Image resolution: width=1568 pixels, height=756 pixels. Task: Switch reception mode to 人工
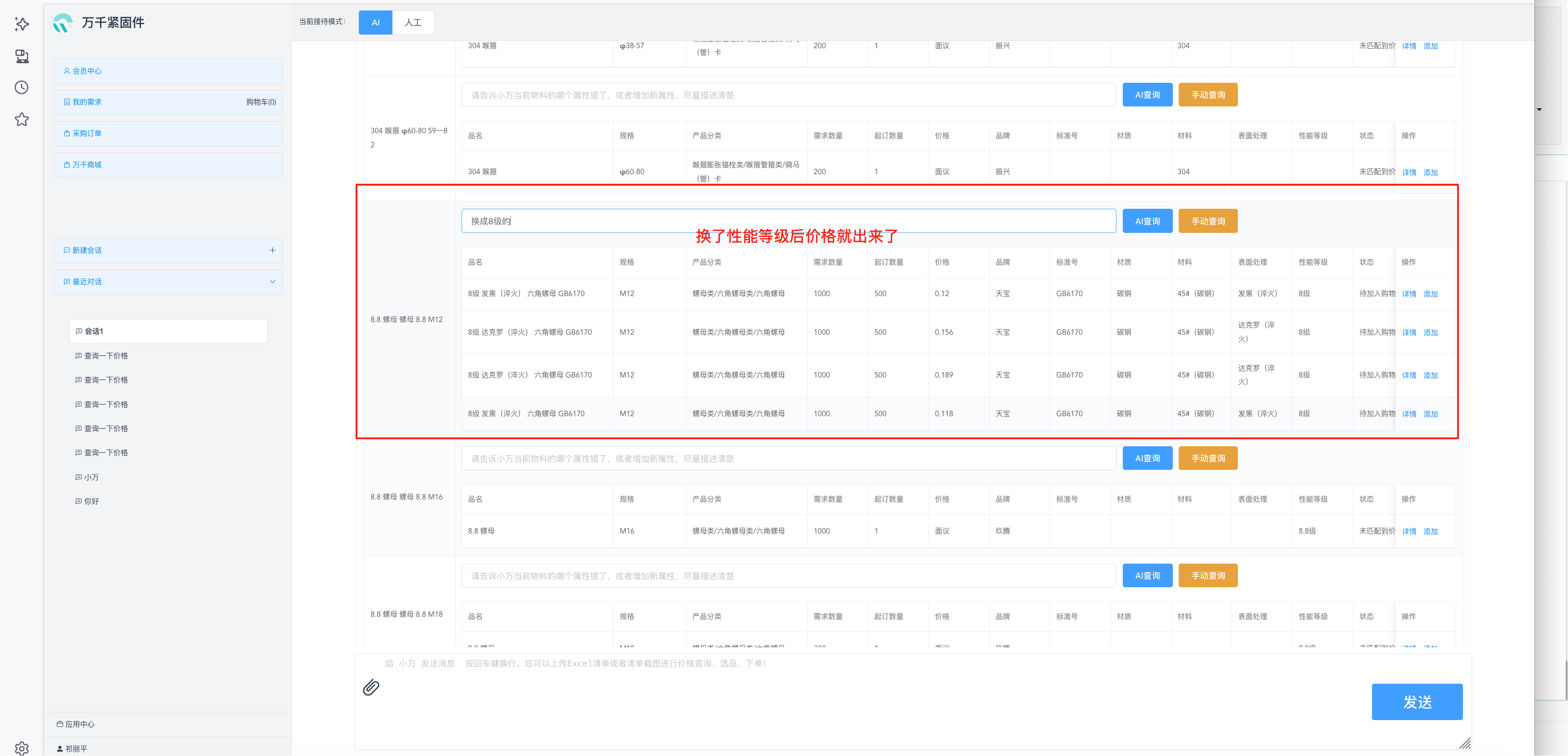tap(413, 23)
